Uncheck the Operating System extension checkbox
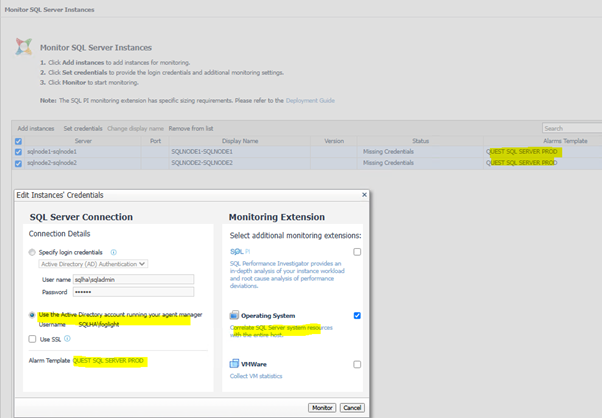 tap(357, 316)
